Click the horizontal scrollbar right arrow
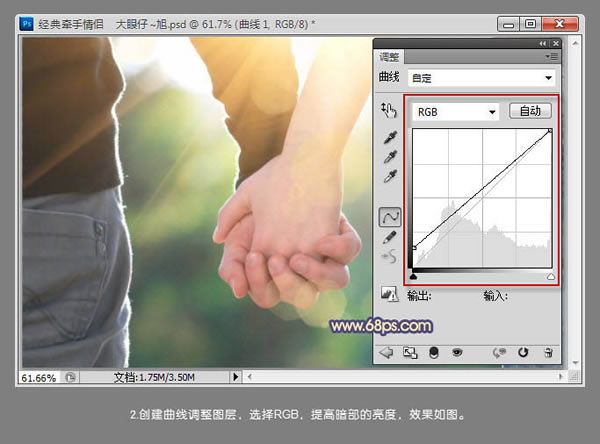 coord(561,377)
